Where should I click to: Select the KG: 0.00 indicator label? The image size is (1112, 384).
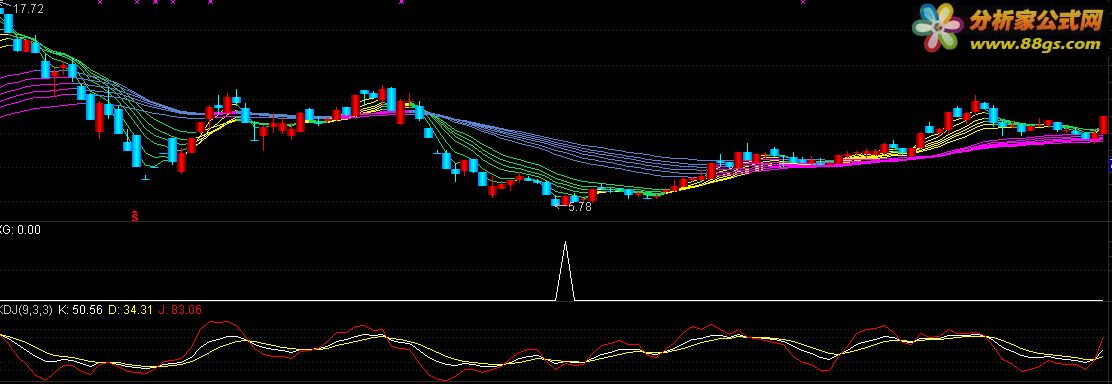pyautogui.click(x=20, y=229)
